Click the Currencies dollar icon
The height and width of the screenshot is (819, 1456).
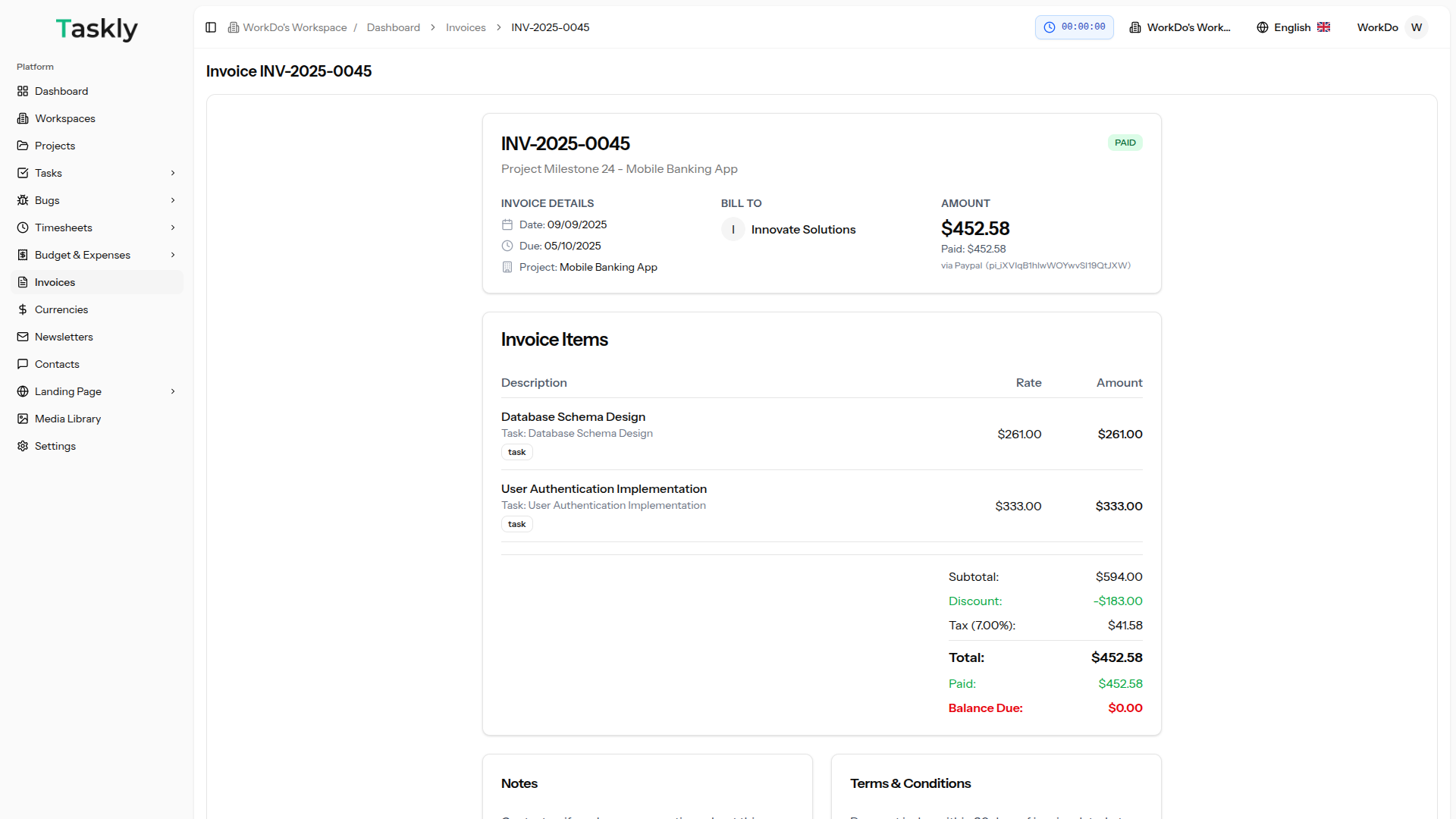tap(23, 309)
